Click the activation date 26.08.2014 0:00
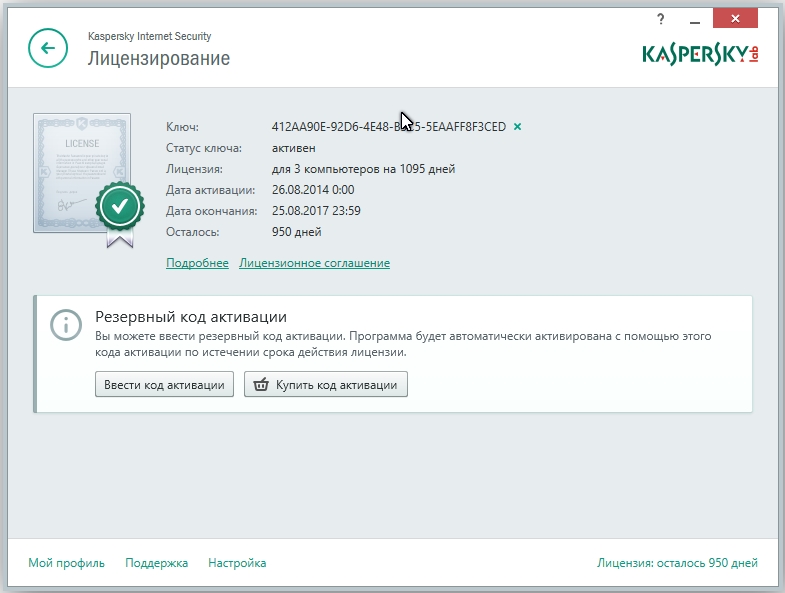Viewport: 785px width, 593px height. 313,190
